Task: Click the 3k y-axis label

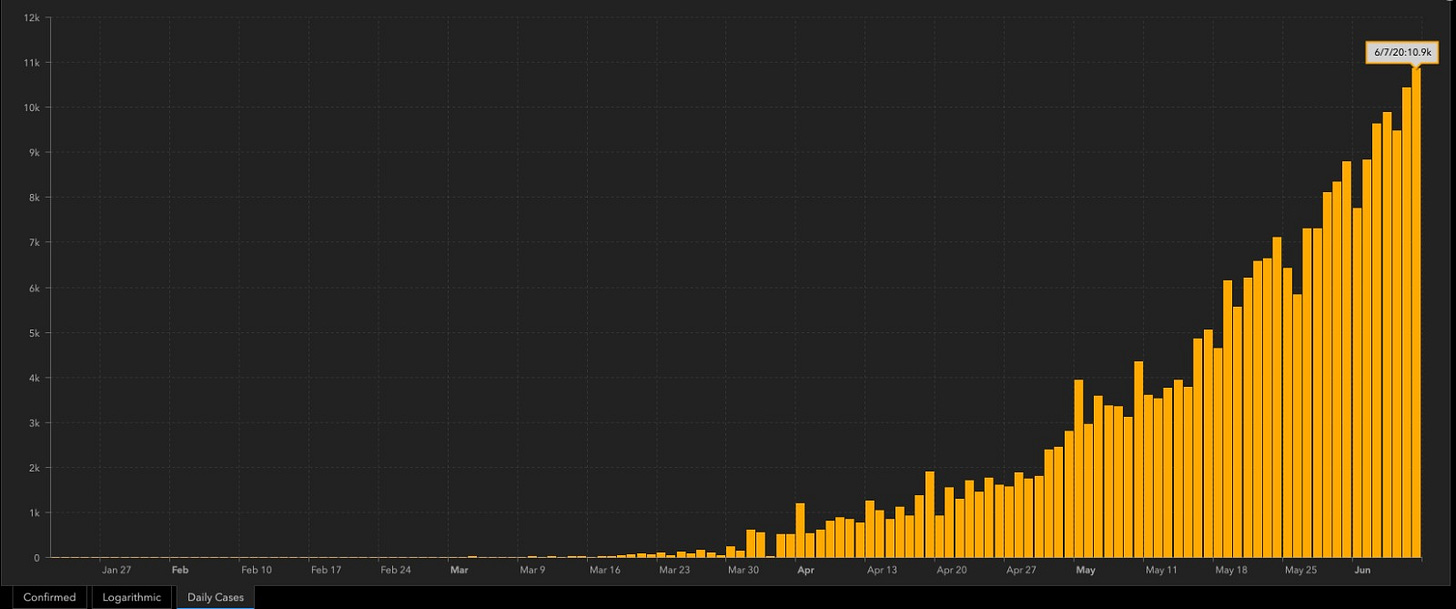Action: [34, 423]
